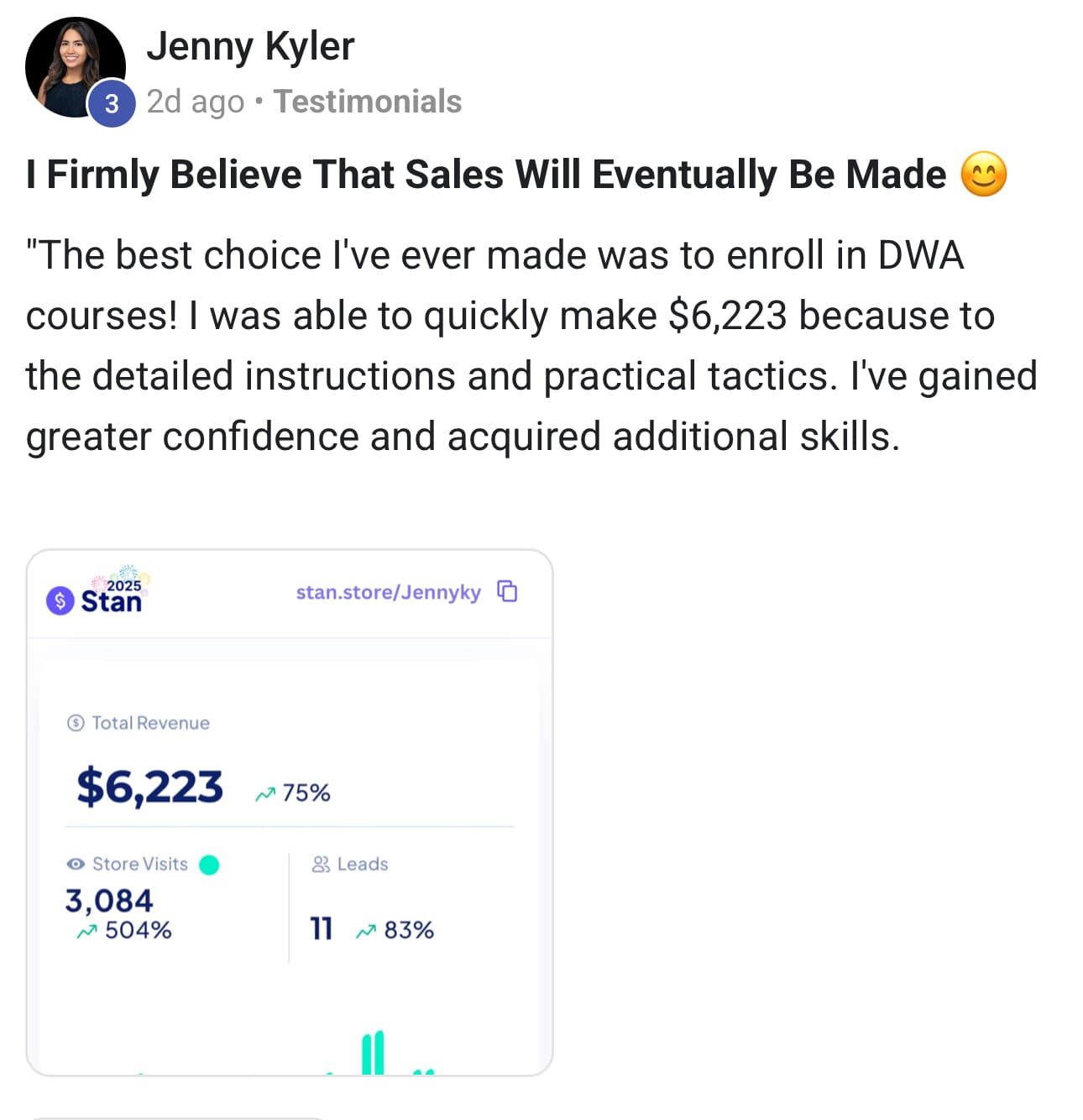
Task: Open the Testimonials category link
Action: [x=368, y=102]
